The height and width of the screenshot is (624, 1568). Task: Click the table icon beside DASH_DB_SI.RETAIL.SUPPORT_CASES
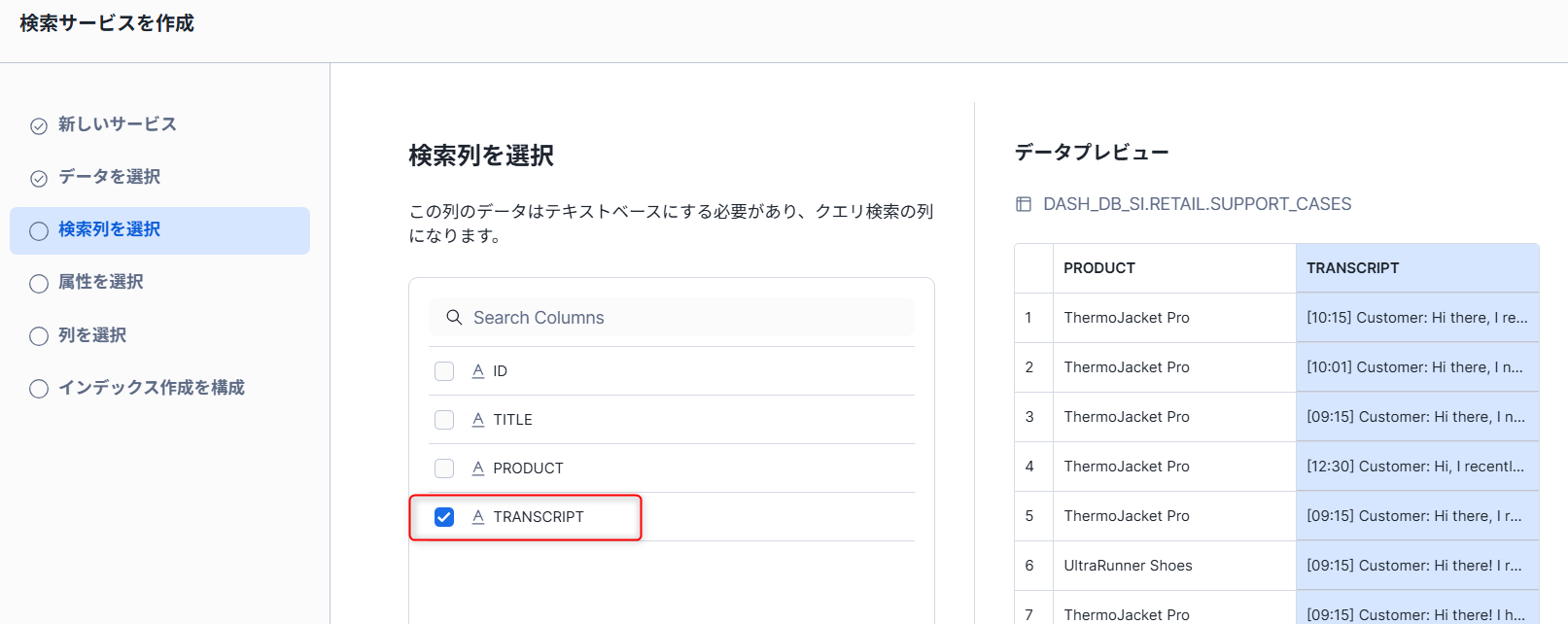(1024, 204)
